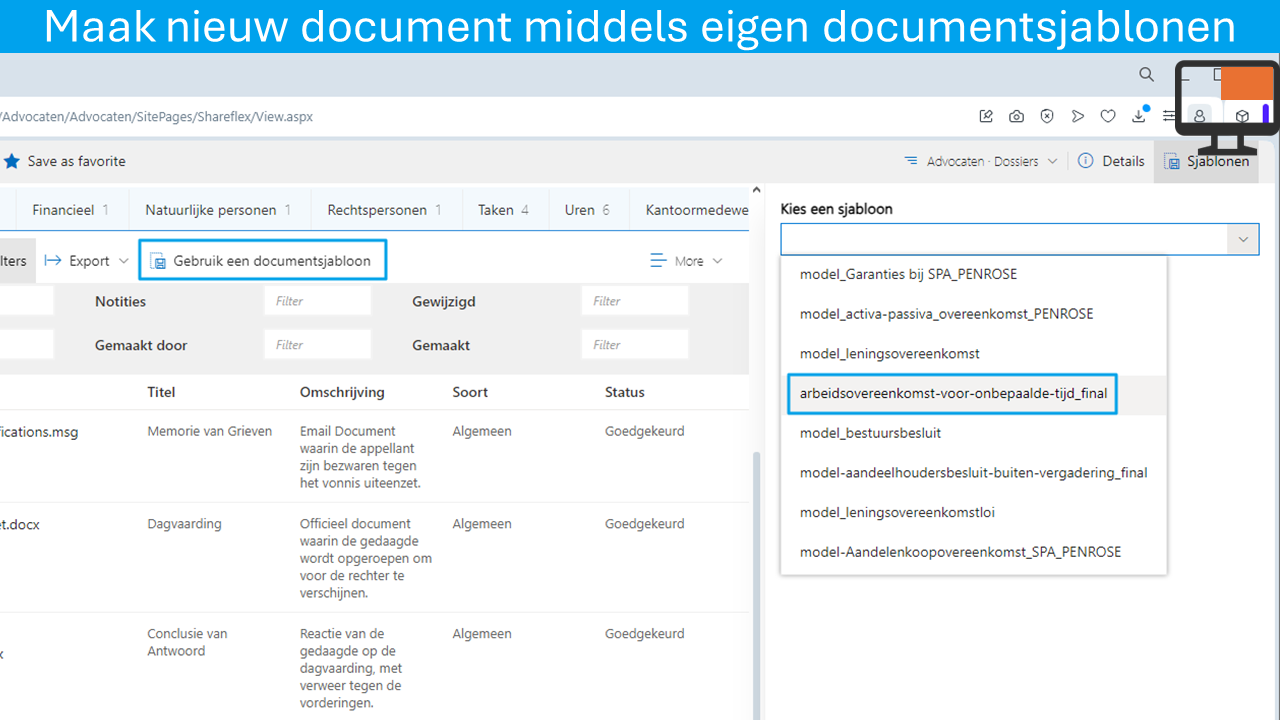Click the Notities filter input
Viewport: 1280px width, 720px height.
pos(317,301)
